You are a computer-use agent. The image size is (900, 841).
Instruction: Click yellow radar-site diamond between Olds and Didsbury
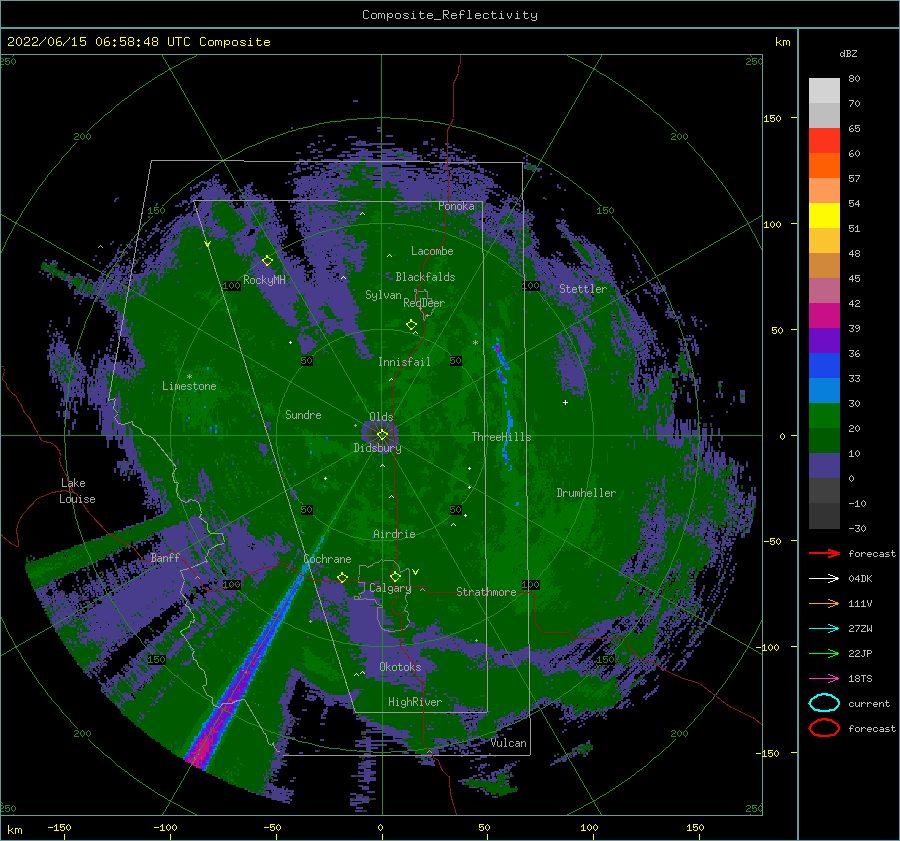pos(382,435)
